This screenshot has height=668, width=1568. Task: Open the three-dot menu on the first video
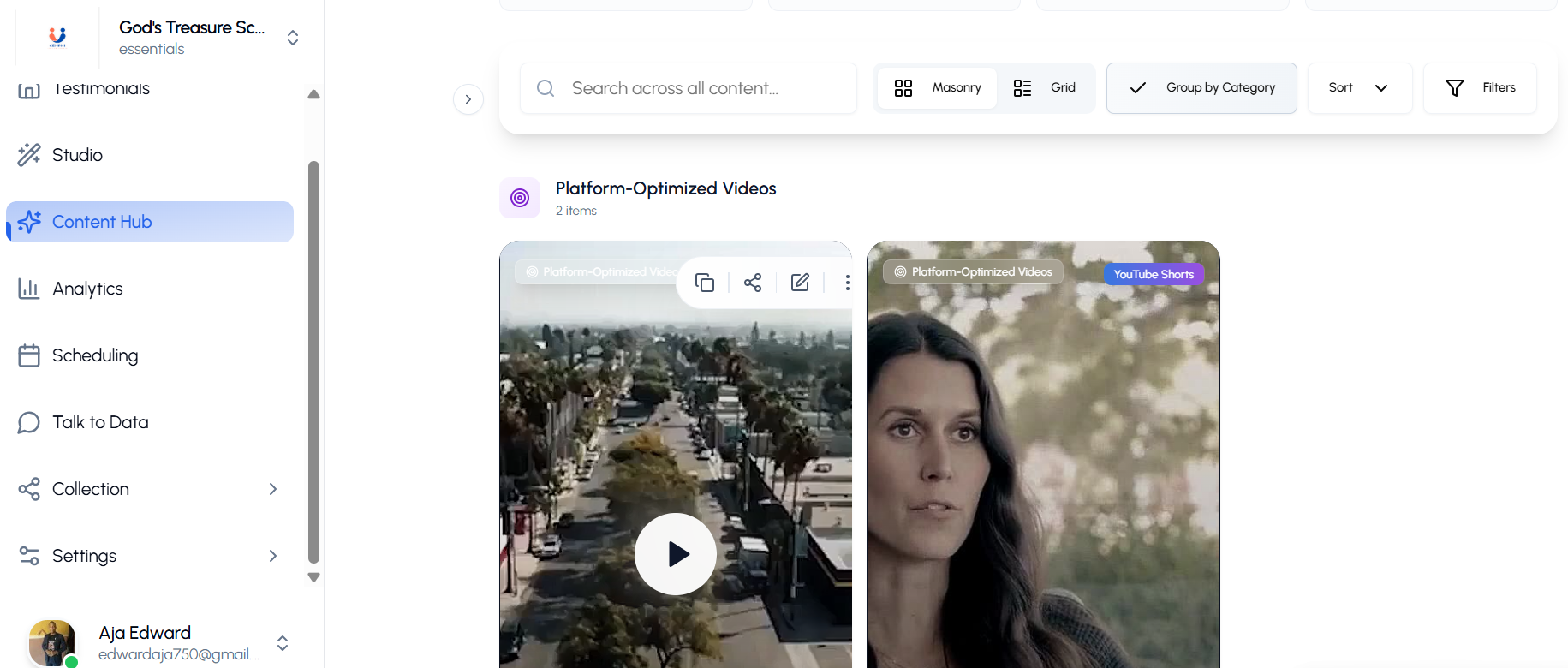[x=847, y=283]
